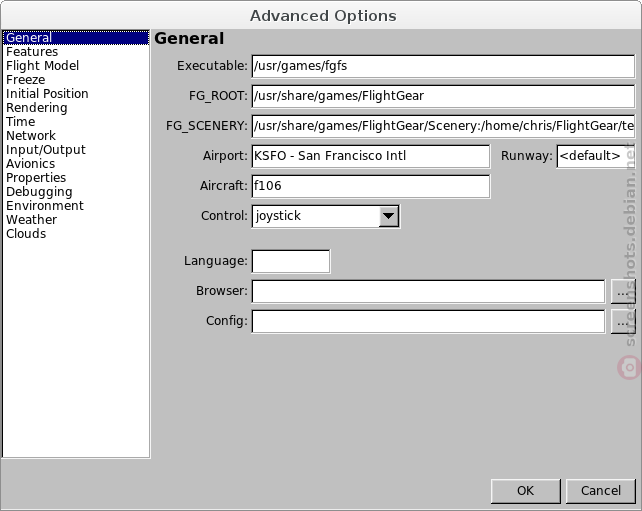Click the Aircraft f106 field
Image resolution: width=642 pixels, height=511 pixels.
pyautogui.click(x=371, y=186)
